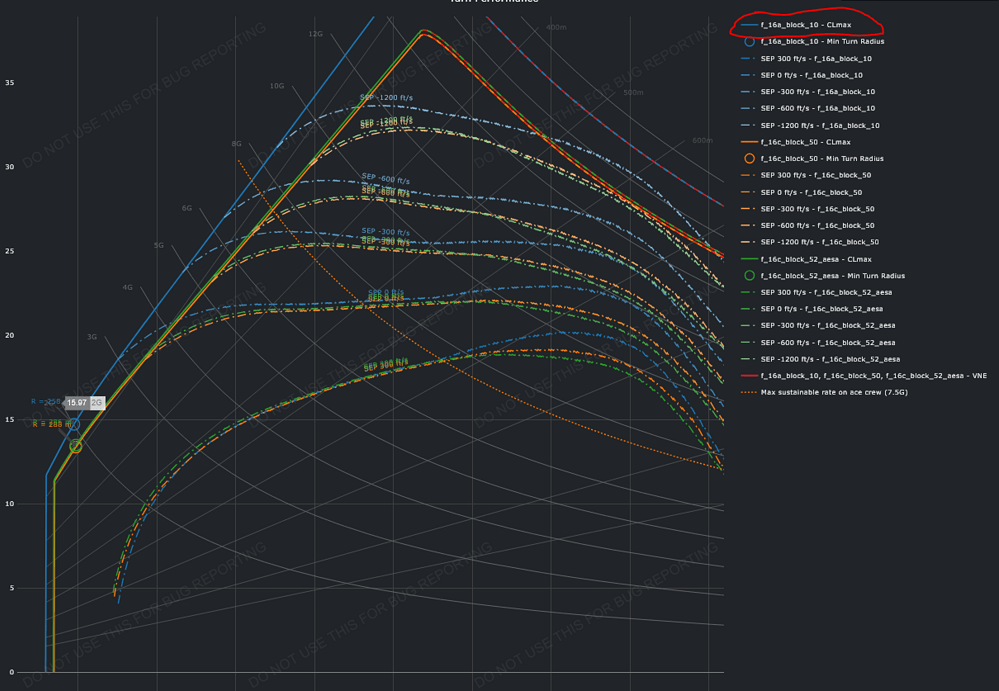Toggle SEP 0 ft/s - f_16c_block_52_aesa legend item

click(812, 309)
